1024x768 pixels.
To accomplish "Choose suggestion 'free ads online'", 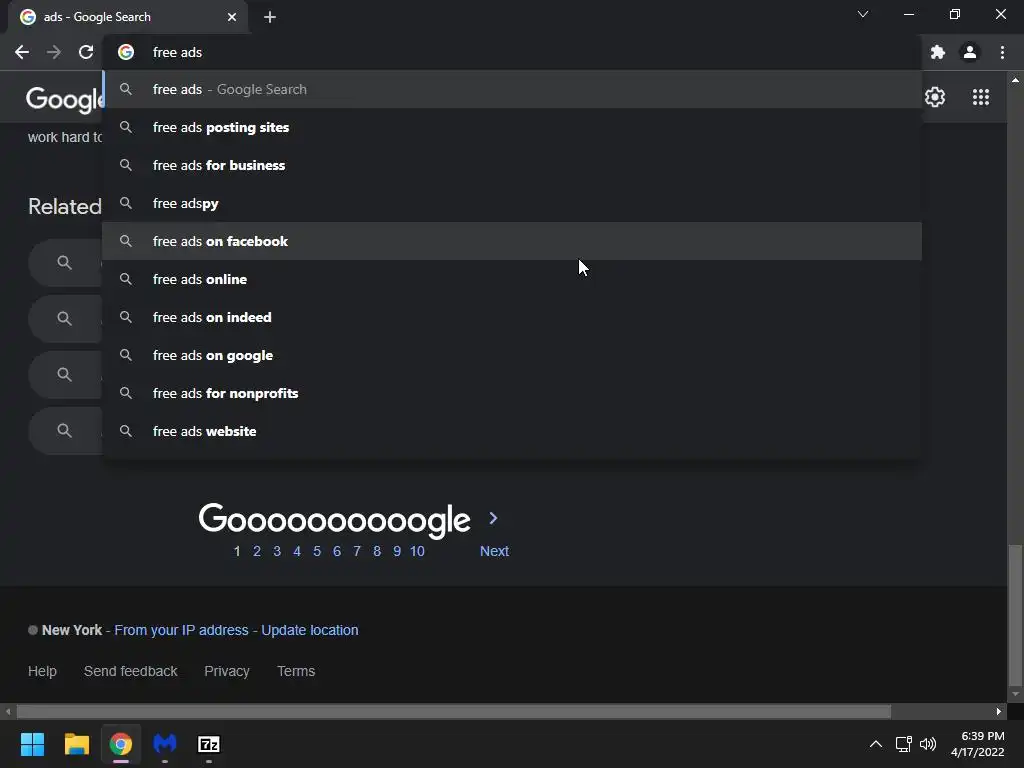I will click(512, 280).
